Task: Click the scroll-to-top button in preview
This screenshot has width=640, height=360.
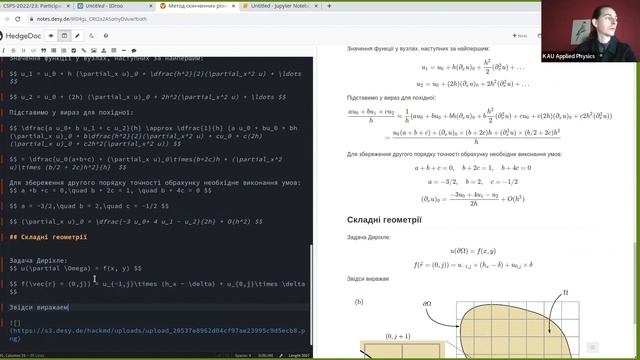Action: [x=592, y=347]
